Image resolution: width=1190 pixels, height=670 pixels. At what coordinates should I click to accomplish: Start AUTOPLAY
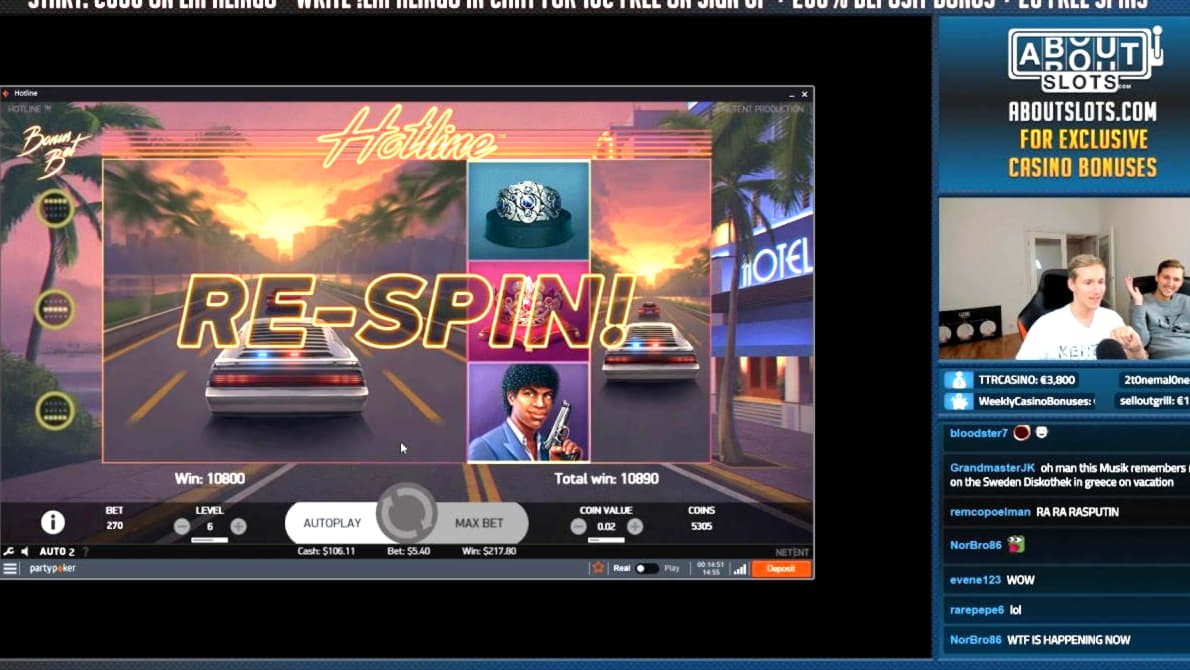(x=332, y=523)
